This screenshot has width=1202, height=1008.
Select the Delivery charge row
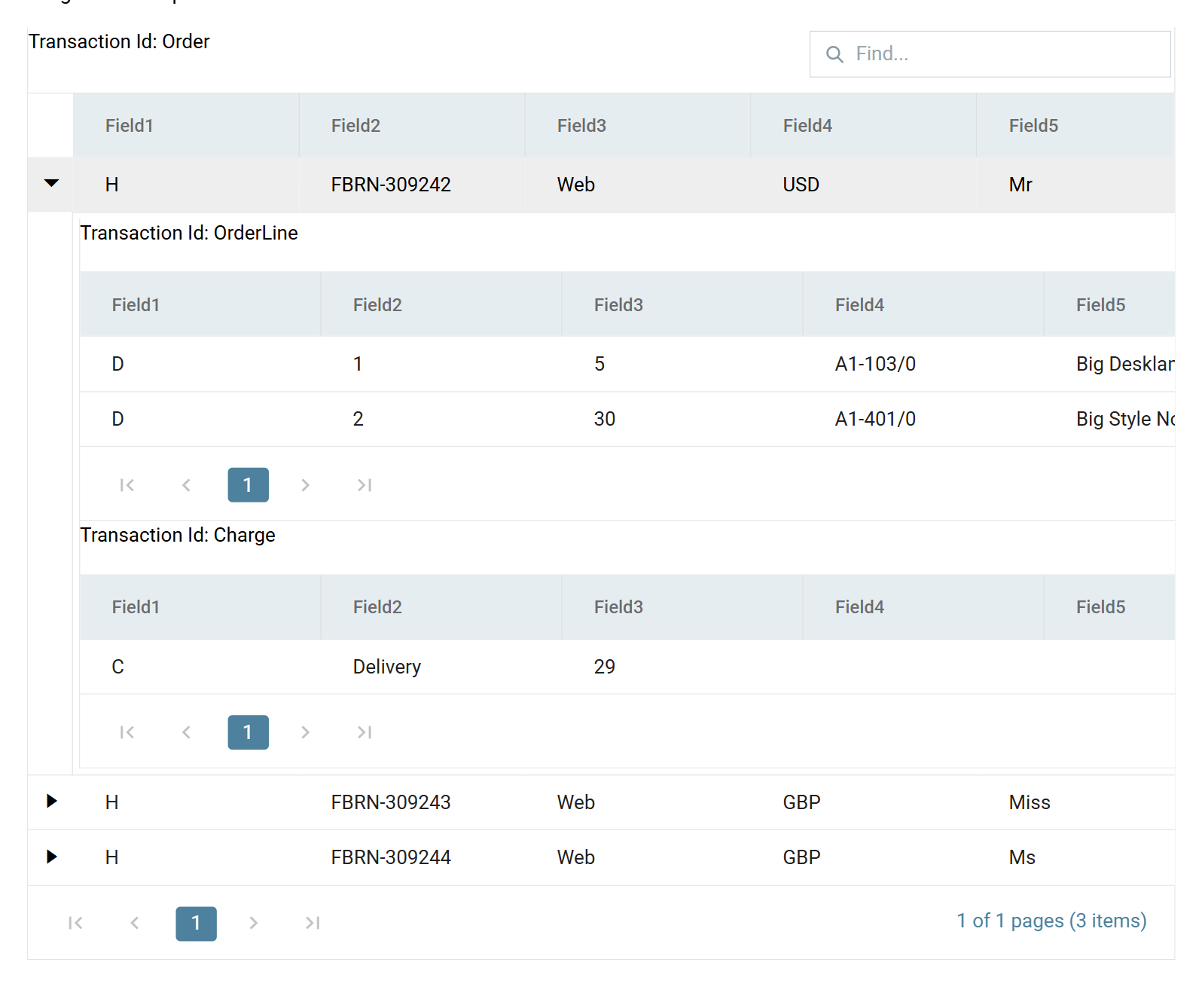(627, 667)
